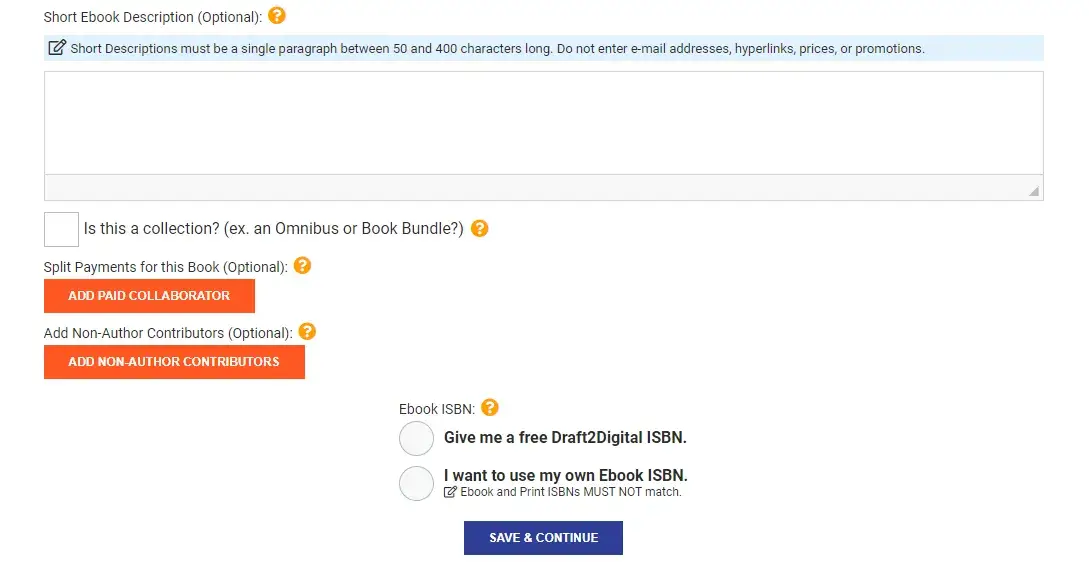
Task: Click the 'Is this a collection?' label text
Action: point(273,229)
